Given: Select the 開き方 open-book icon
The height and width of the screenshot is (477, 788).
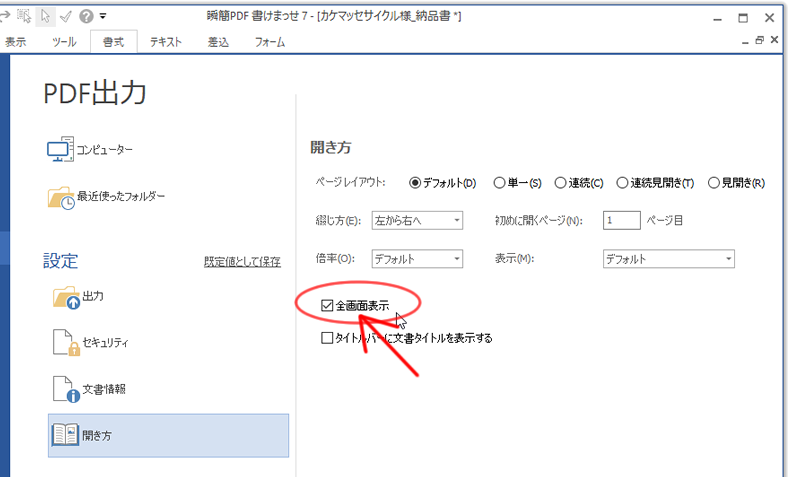Looking at the screenshot, I should pos(65,435).
